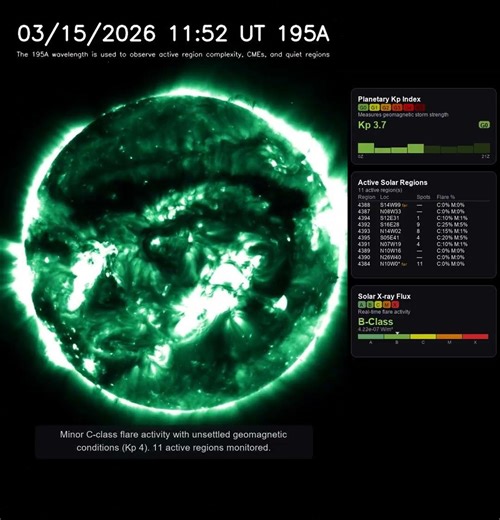Click the 195A wavelength description subtitle

tap(173, 54)
